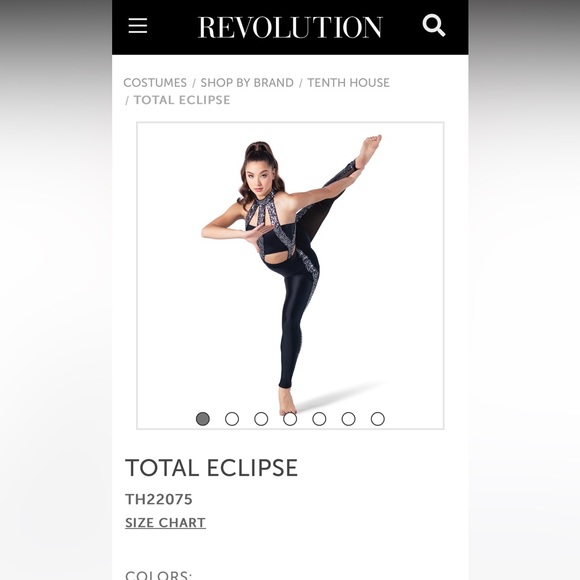Select the first image carousel dot

tap(203, 419)
